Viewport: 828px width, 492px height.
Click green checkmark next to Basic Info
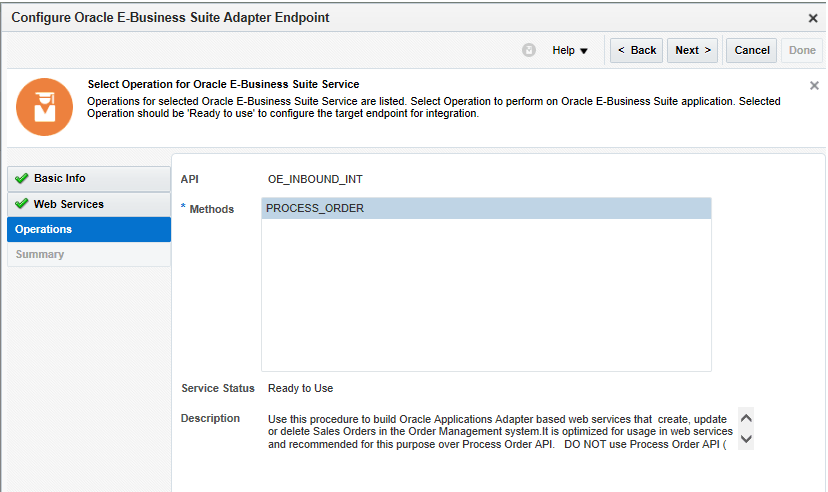tap(21, 179)
